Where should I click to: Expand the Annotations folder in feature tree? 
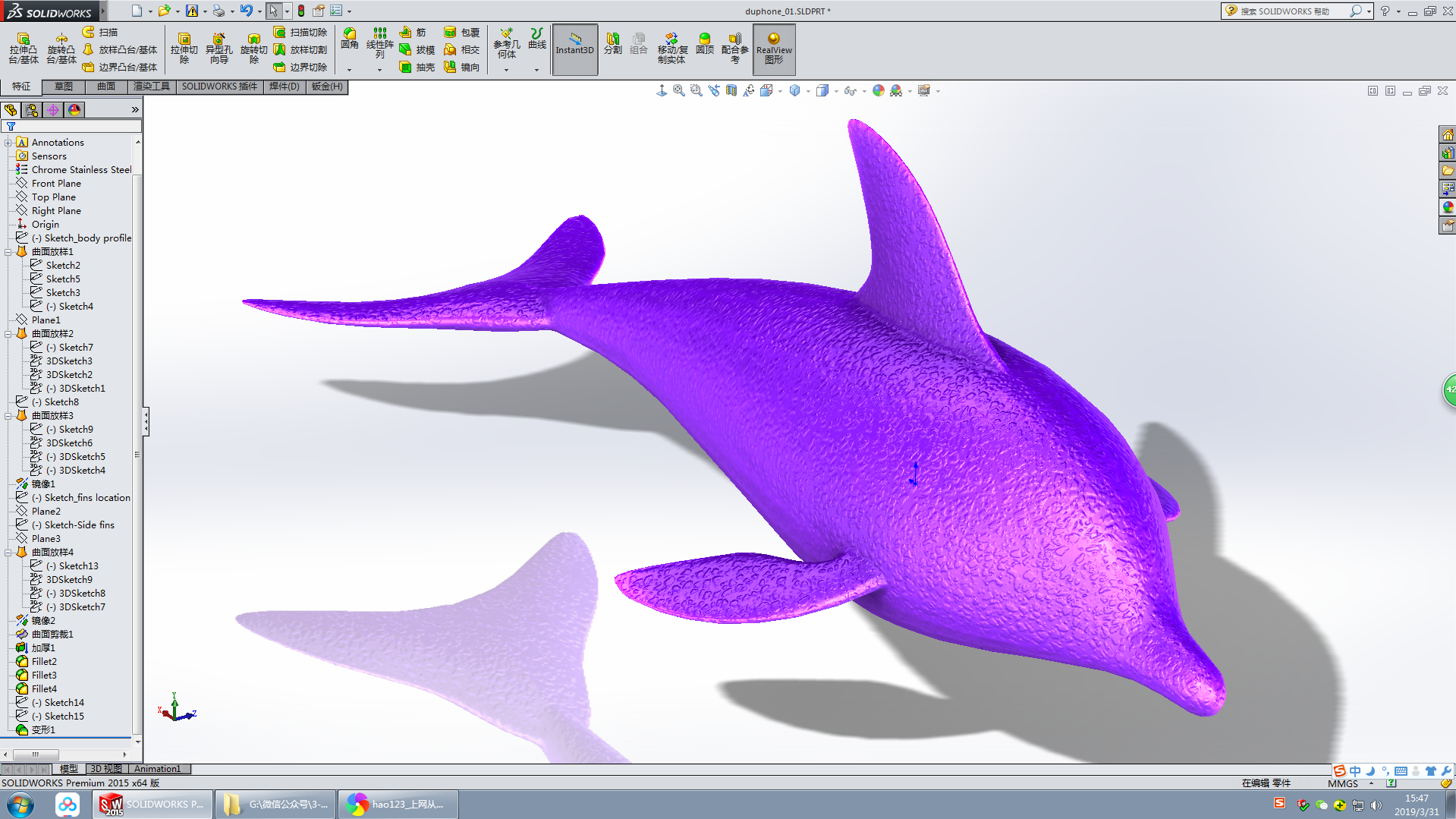click(8, 143)
